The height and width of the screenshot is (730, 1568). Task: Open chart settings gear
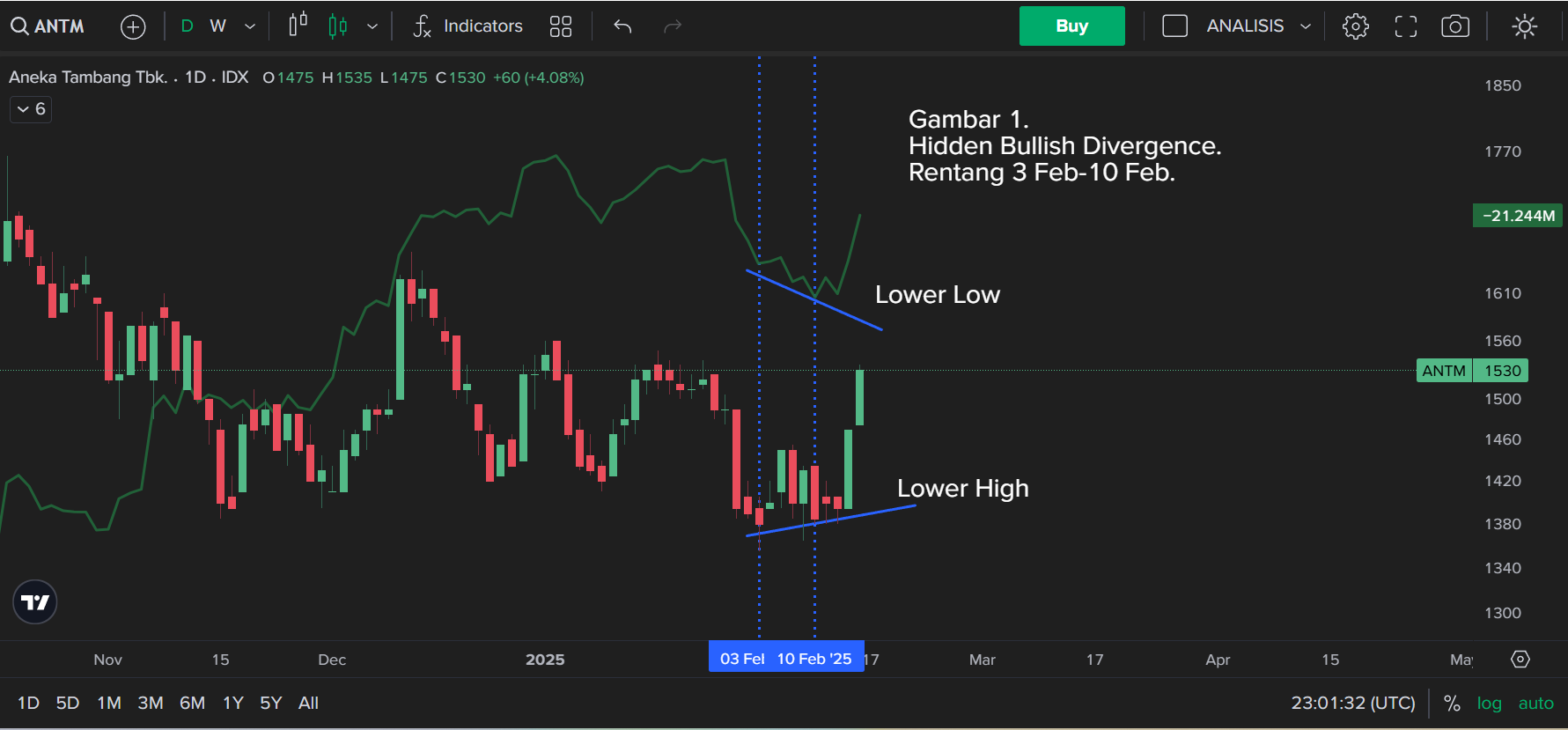click(1356, 26)
